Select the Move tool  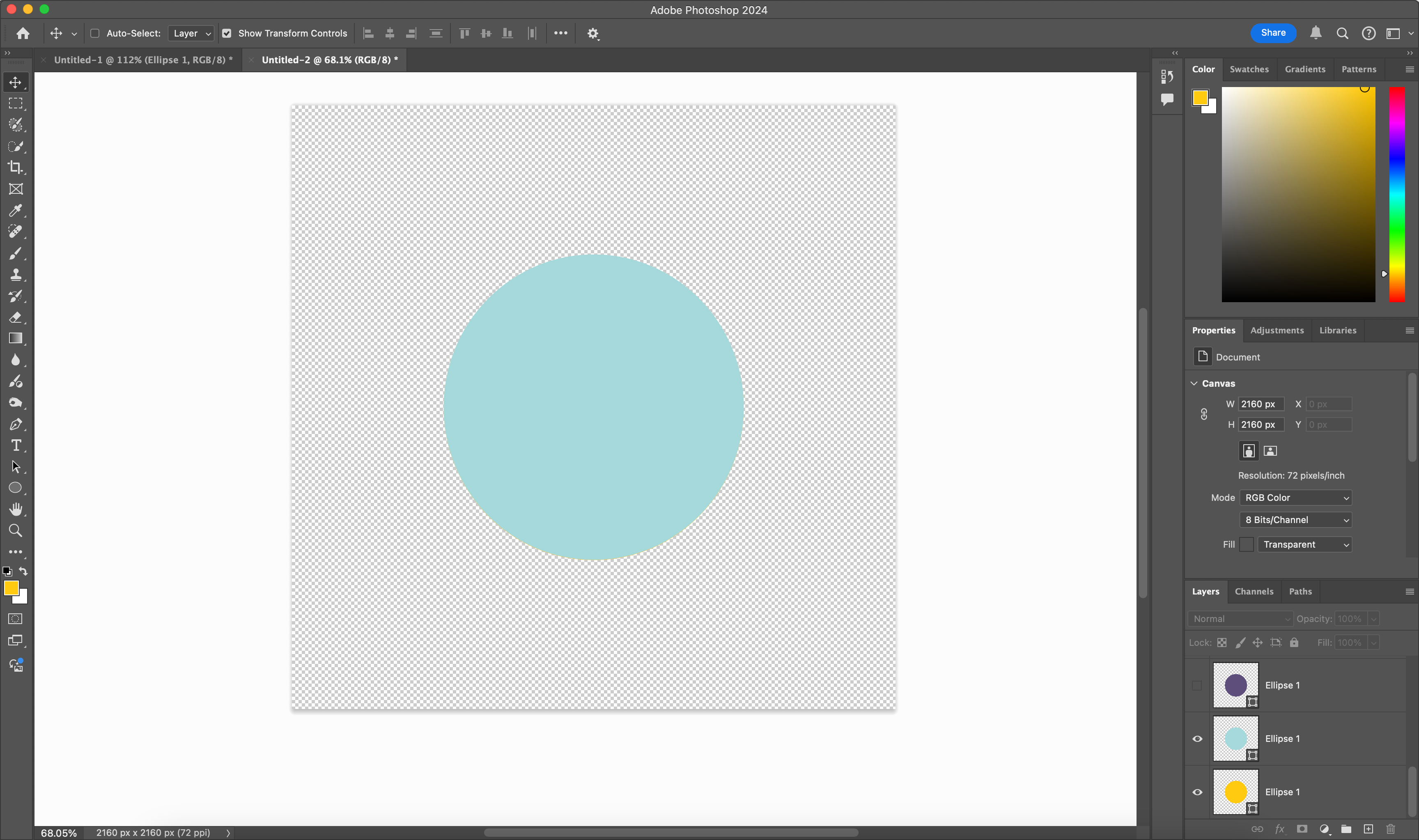[15, 82]
